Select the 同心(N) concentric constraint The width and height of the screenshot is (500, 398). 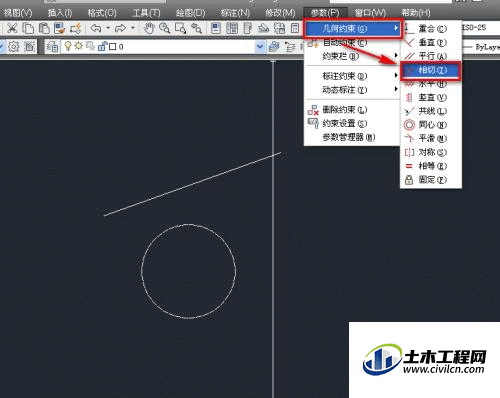[x=431, y=125]
